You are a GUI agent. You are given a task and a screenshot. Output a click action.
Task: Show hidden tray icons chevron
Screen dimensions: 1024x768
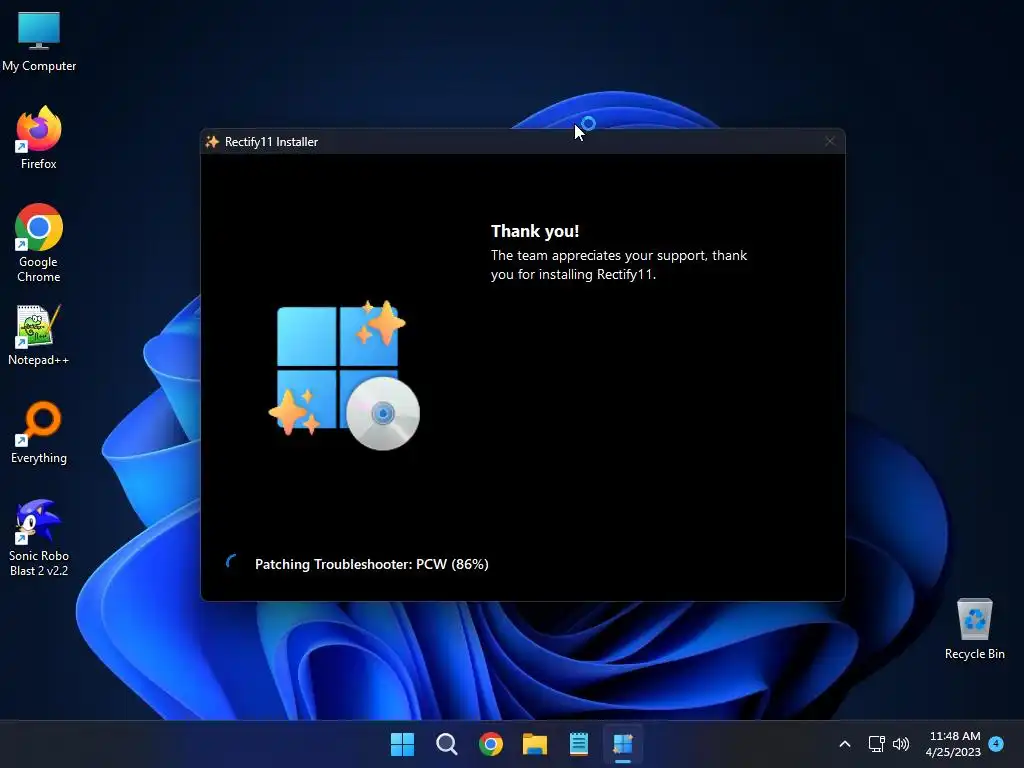(x=844, y=744)
